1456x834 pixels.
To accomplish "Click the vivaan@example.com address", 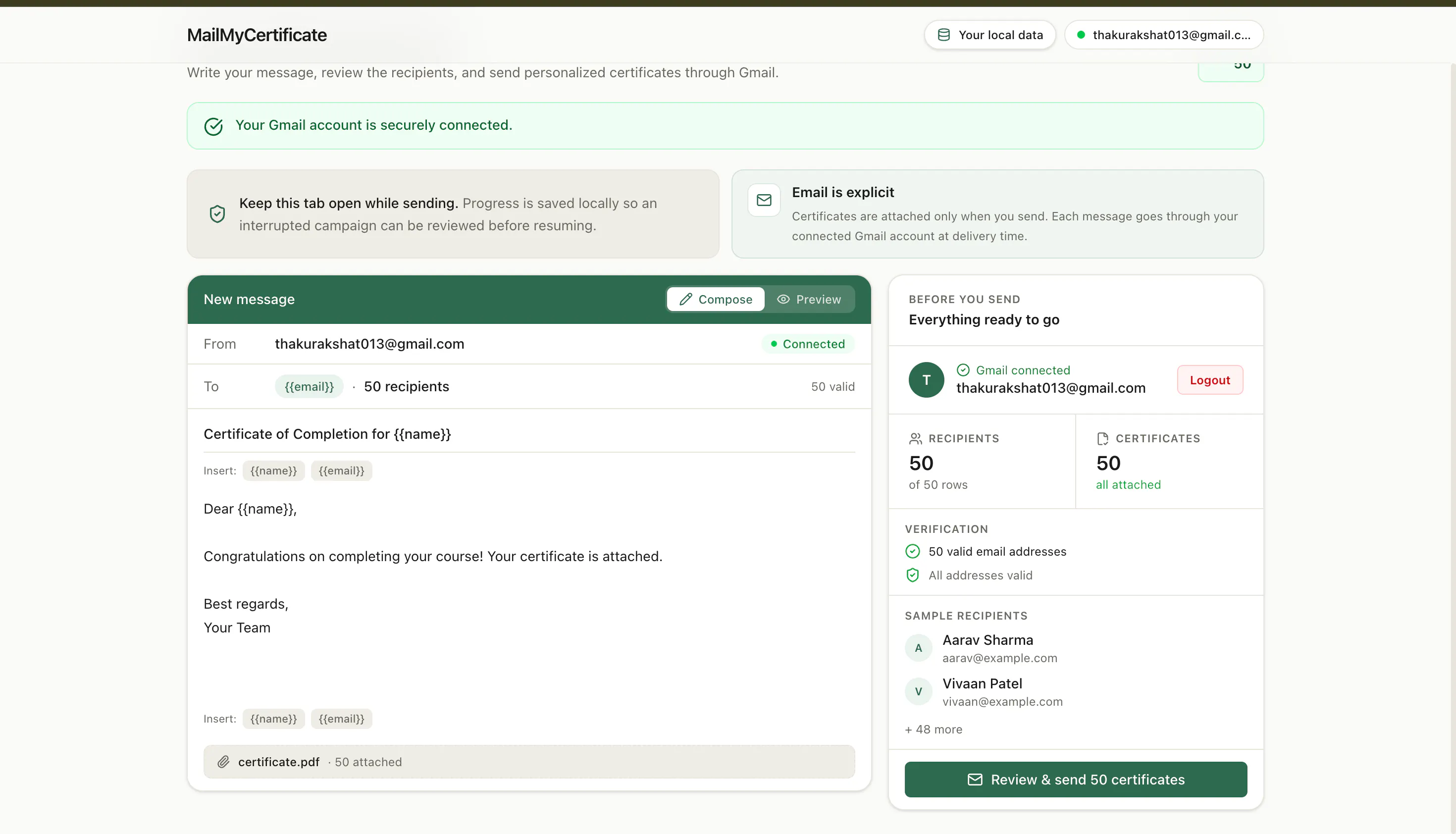I will pos(1003,702).
